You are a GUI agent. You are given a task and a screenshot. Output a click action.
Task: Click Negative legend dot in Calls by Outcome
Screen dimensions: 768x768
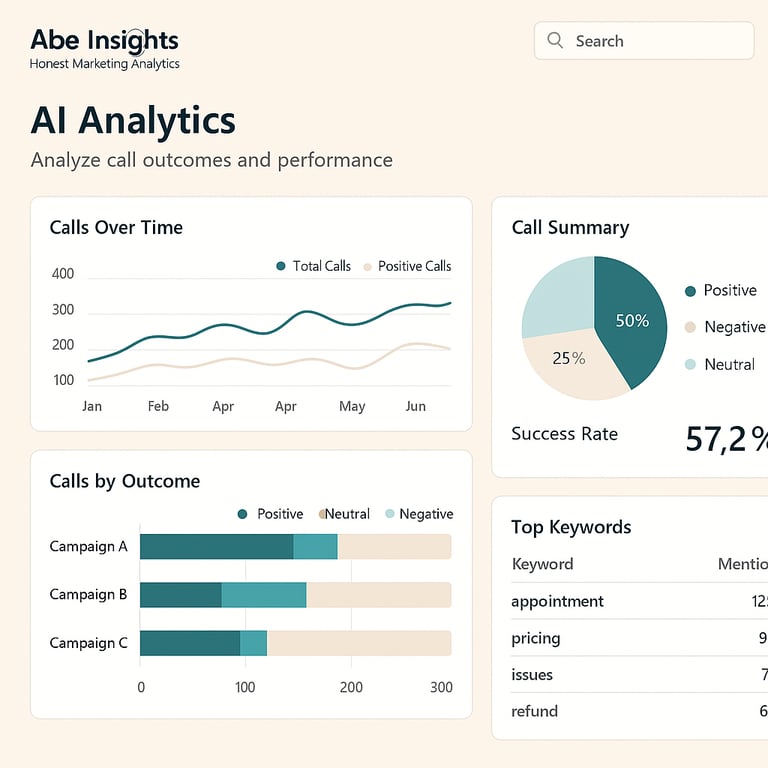(389, 514)
